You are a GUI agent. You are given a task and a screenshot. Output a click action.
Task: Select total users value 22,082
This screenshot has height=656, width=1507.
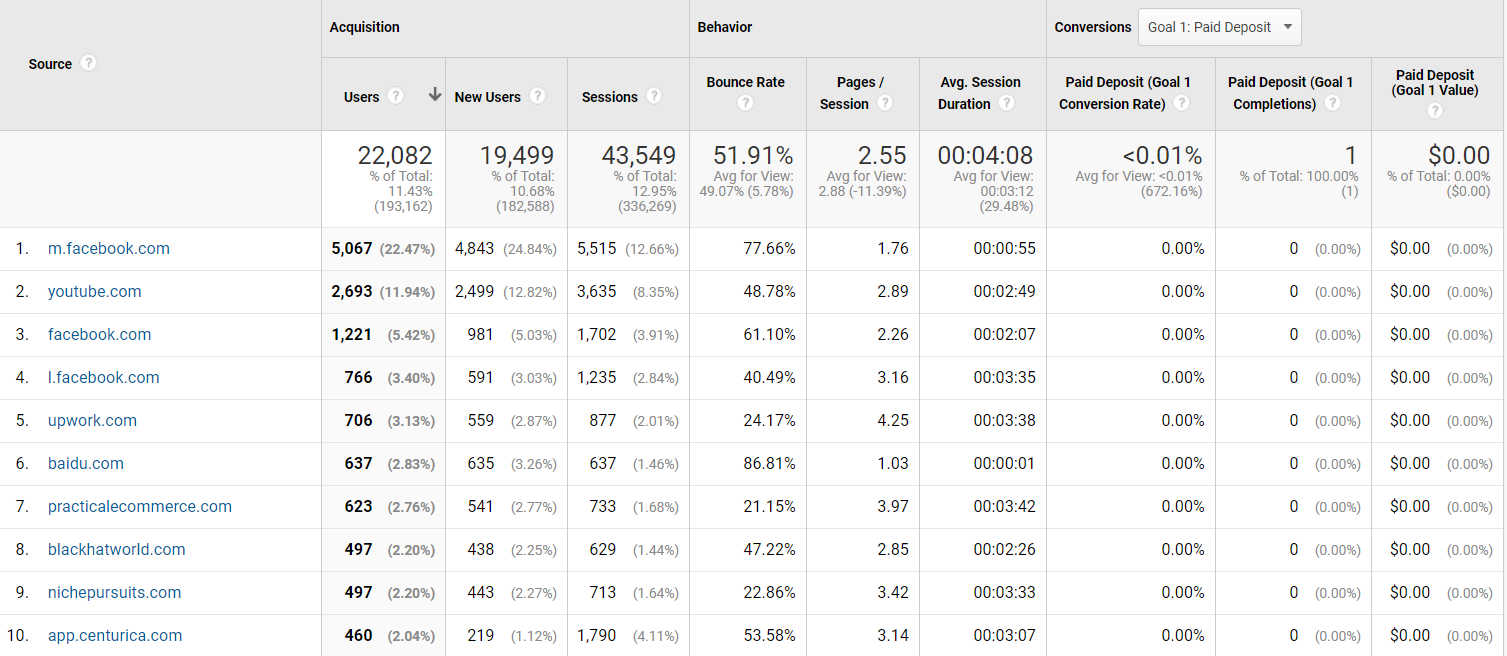395,156
